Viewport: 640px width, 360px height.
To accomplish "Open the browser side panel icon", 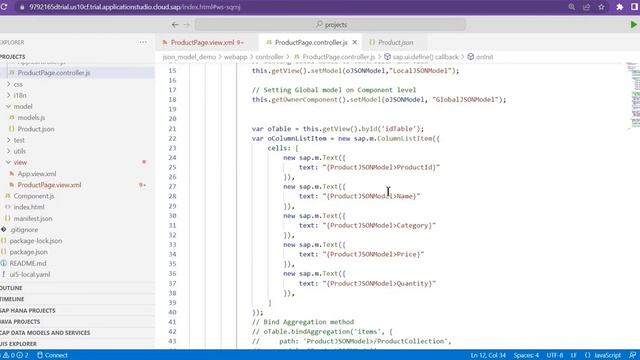I will point(635,7).
